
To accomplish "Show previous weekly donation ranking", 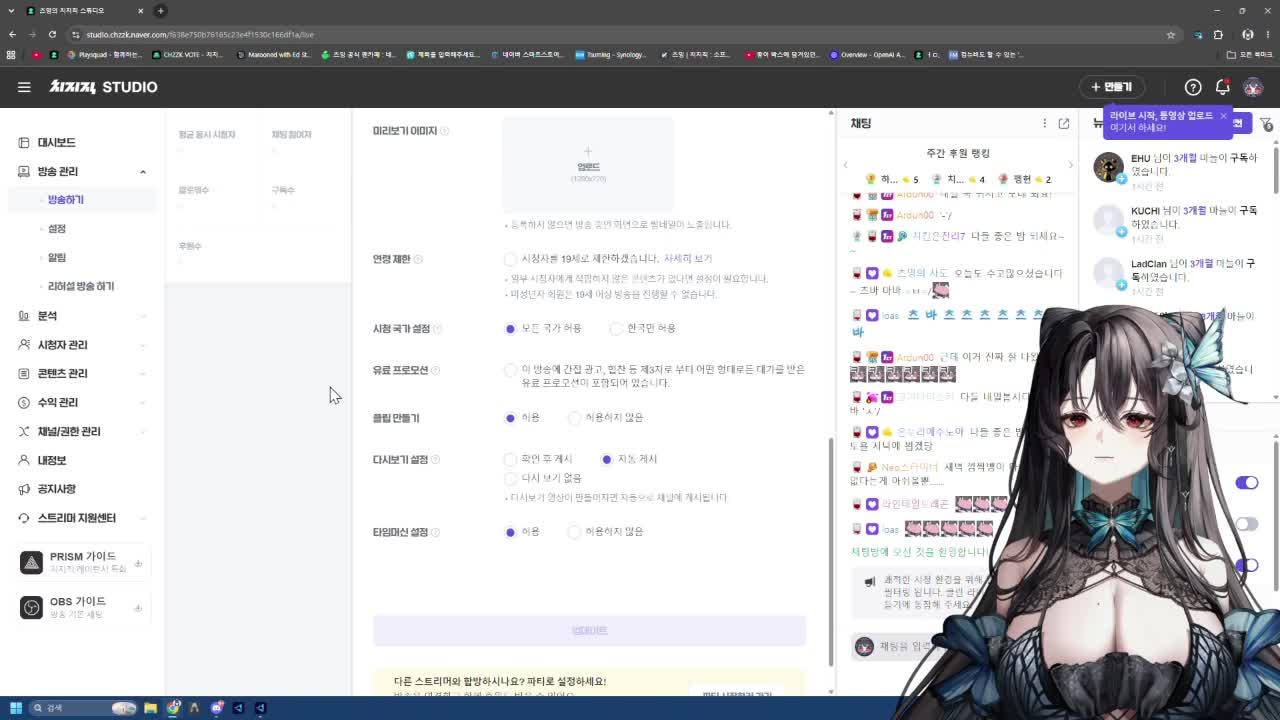I will tap(846, 165).
